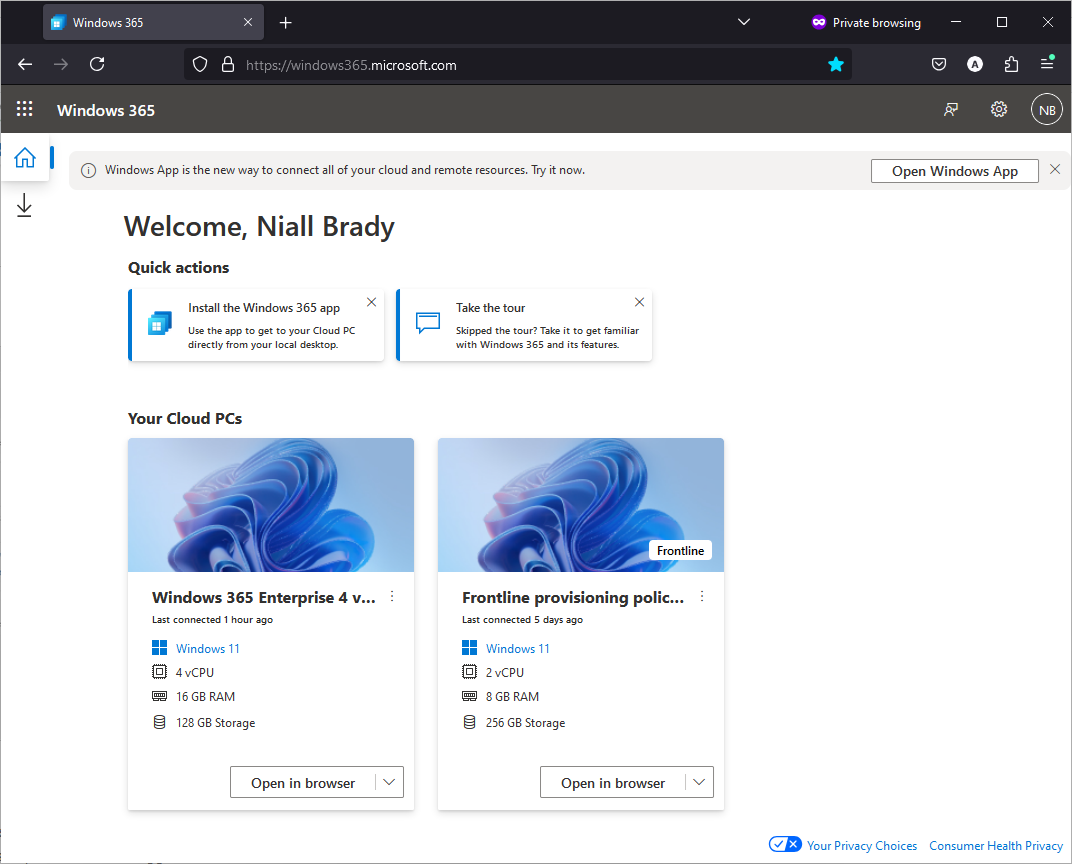Click the Open Windows App button
The height and width of the screenshot is (864, 1072).
pos(954,171)
